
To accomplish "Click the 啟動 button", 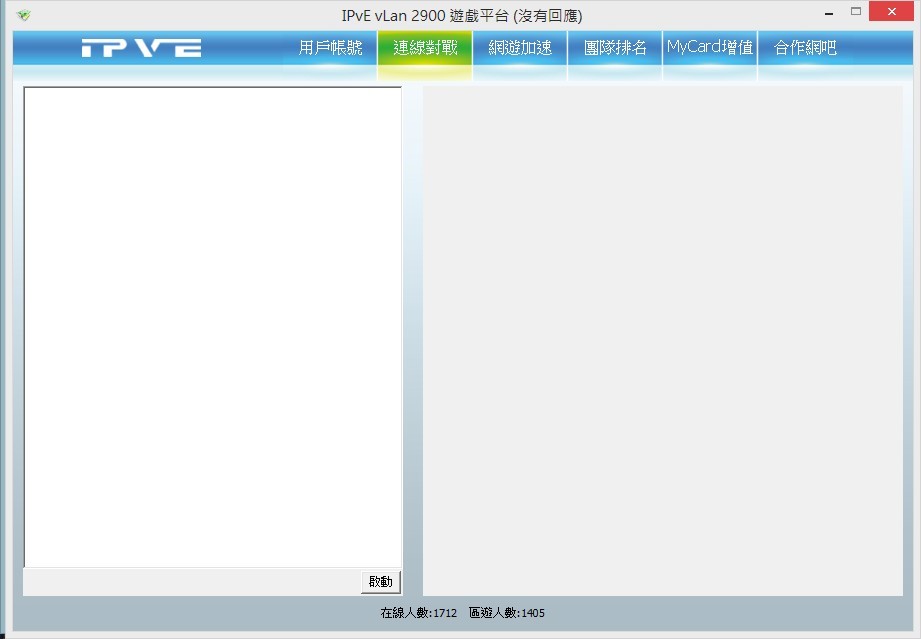I will click(x=381, y=581).
